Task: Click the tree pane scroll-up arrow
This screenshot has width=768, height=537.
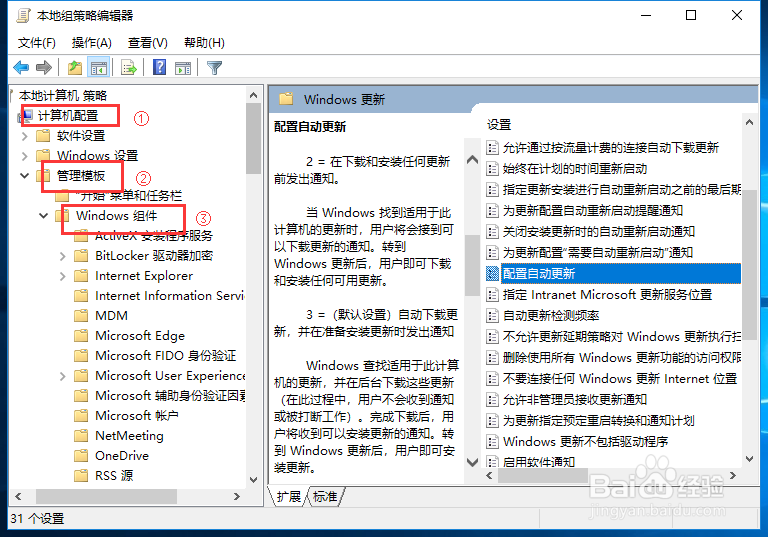Action: click(253, 96)
